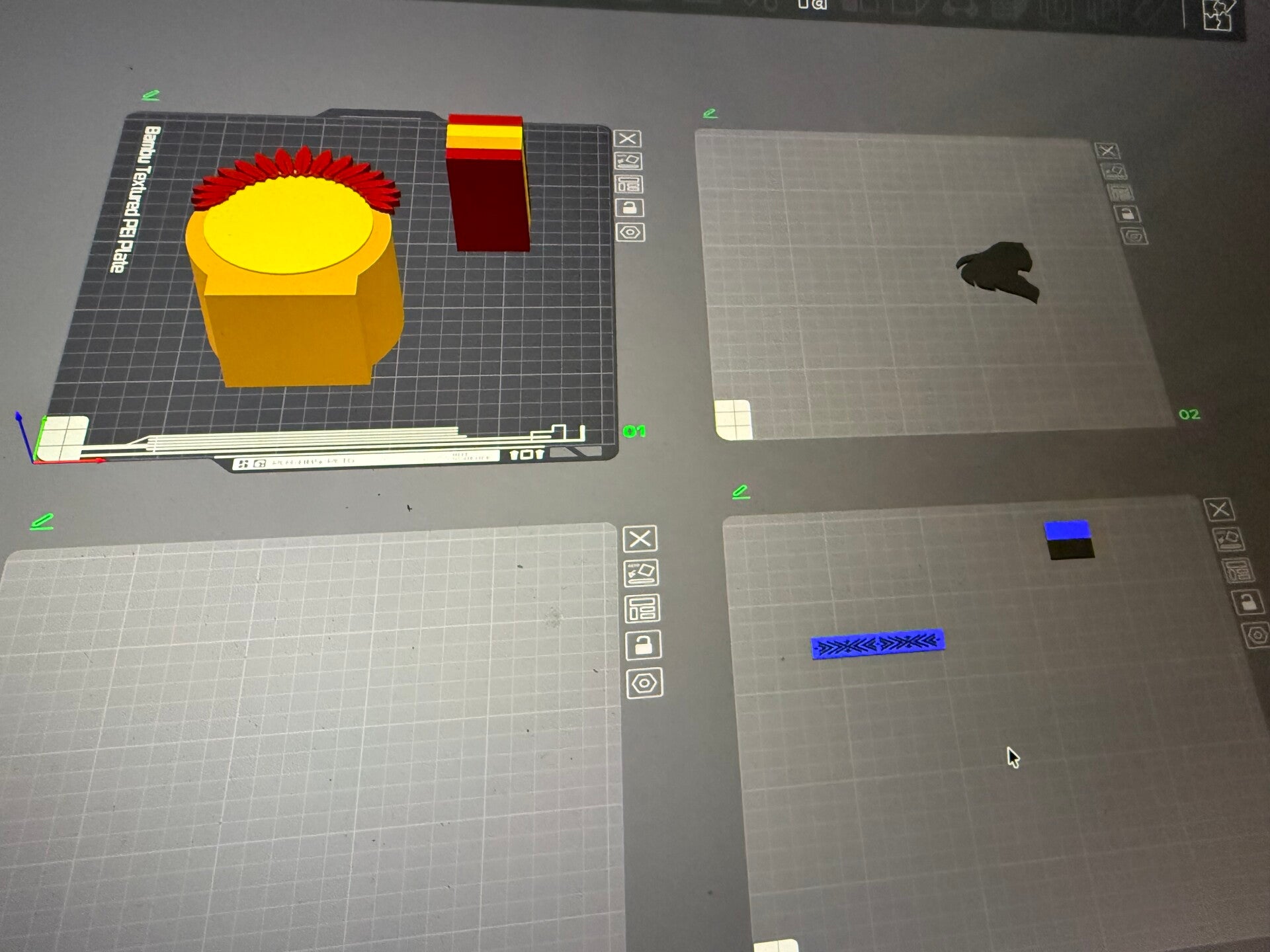Select the black lion head silhouette object
Viewport: 1270px width, 952px height.
(997, 272)
